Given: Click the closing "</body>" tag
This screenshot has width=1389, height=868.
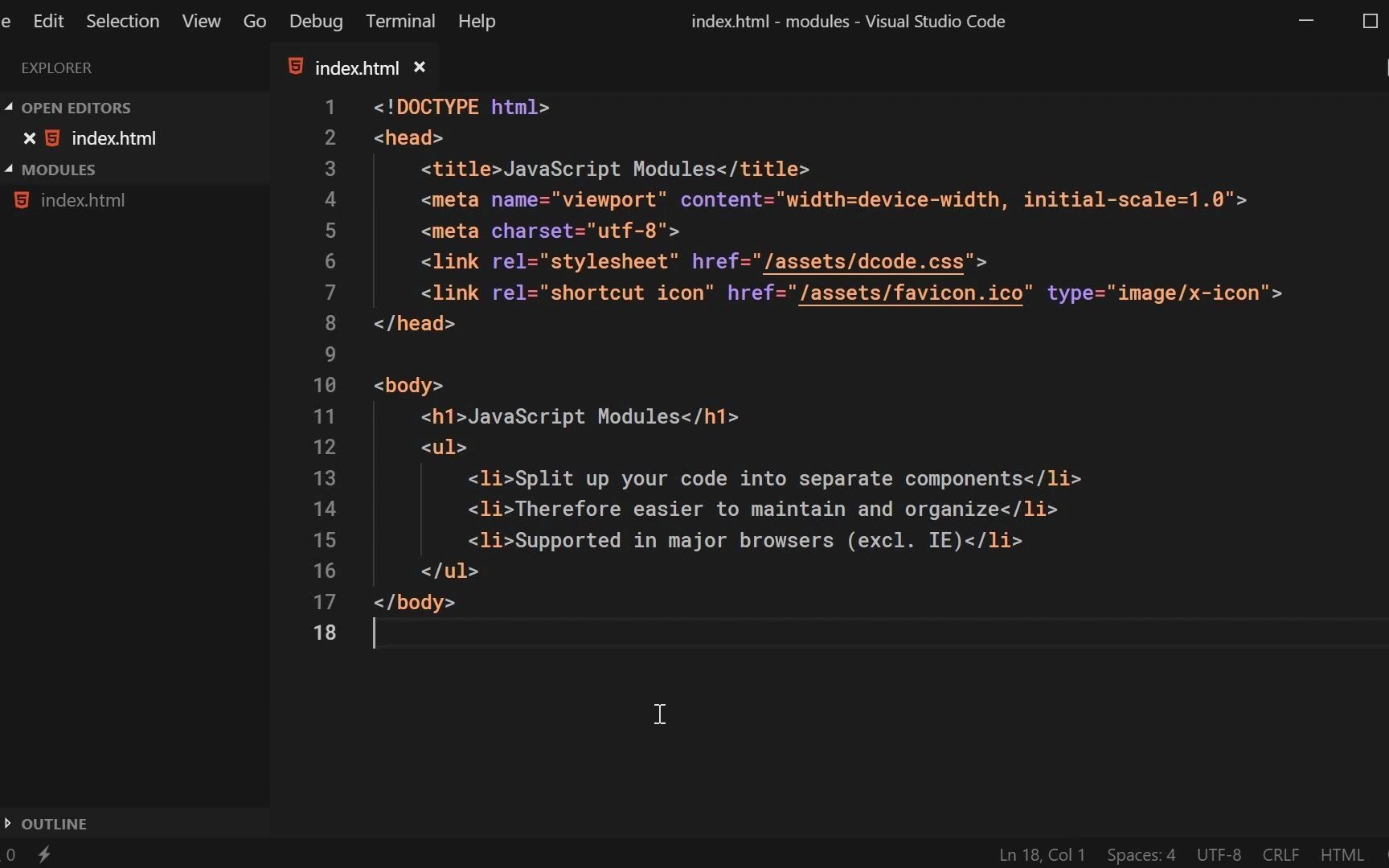Looking at the screenshot, I should click(x=414, y=603).
